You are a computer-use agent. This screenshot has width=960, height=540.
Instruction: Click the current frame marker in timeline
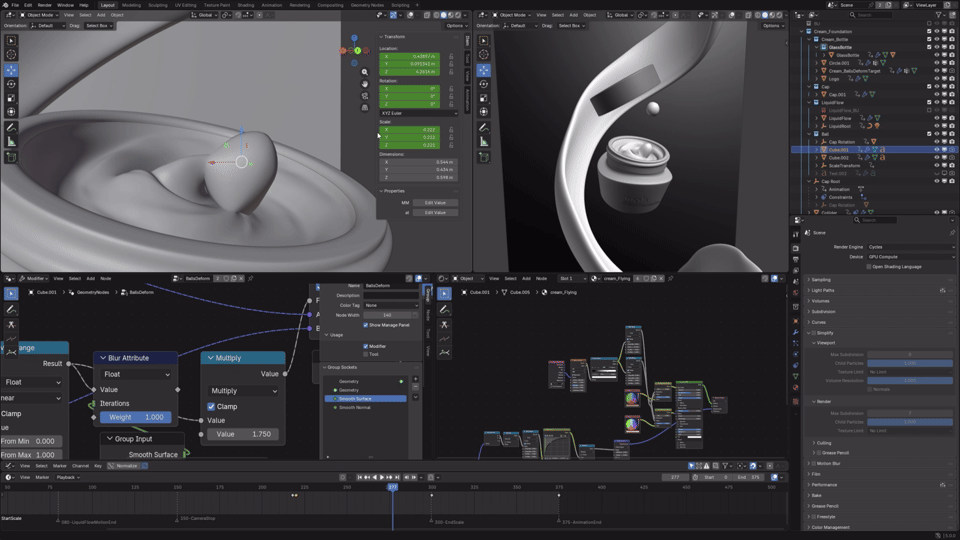pos(392,487)
